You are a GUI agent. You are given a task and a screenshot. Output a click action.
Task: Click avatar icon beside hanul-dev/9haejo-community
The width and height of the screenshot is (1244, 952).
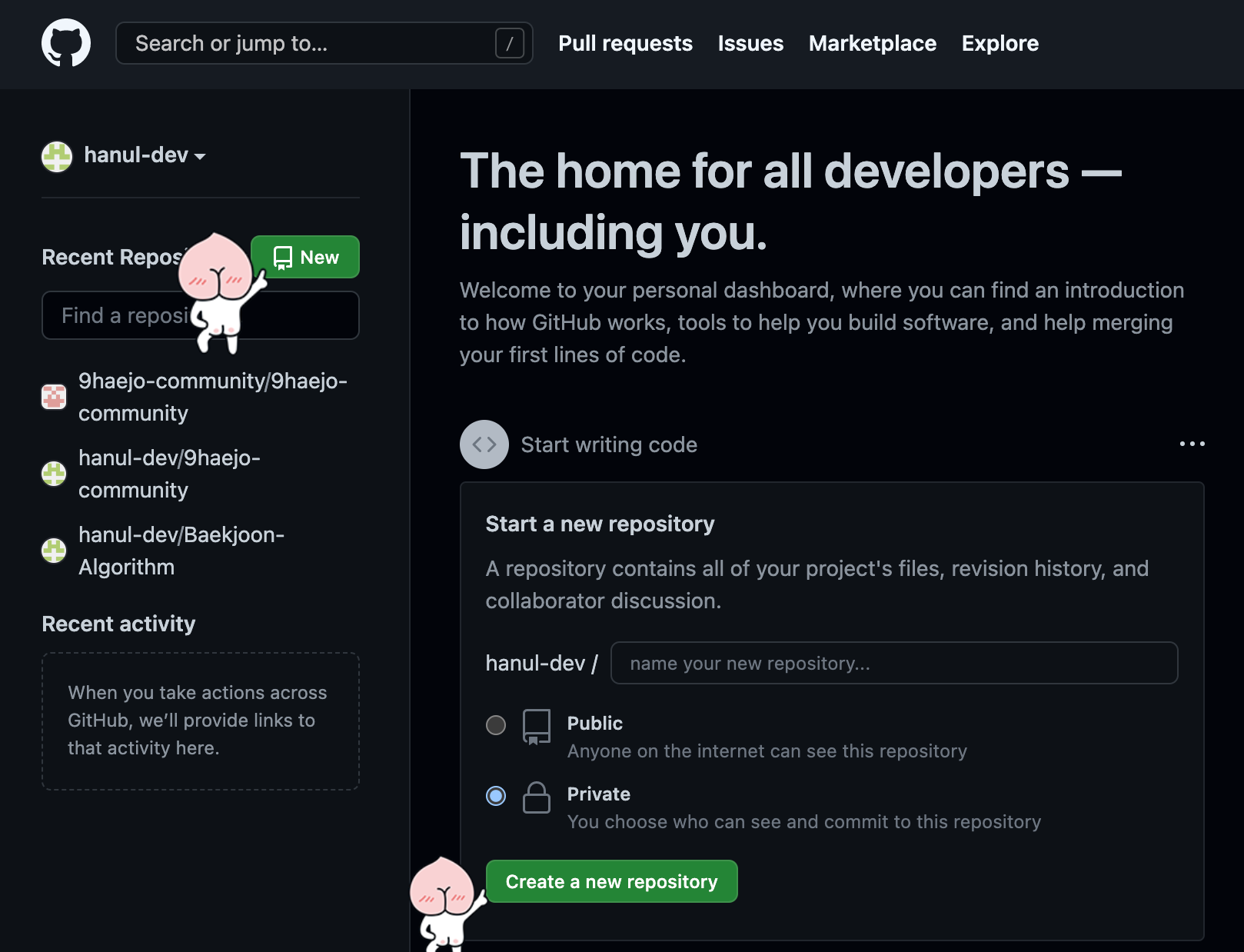[54, 474]
